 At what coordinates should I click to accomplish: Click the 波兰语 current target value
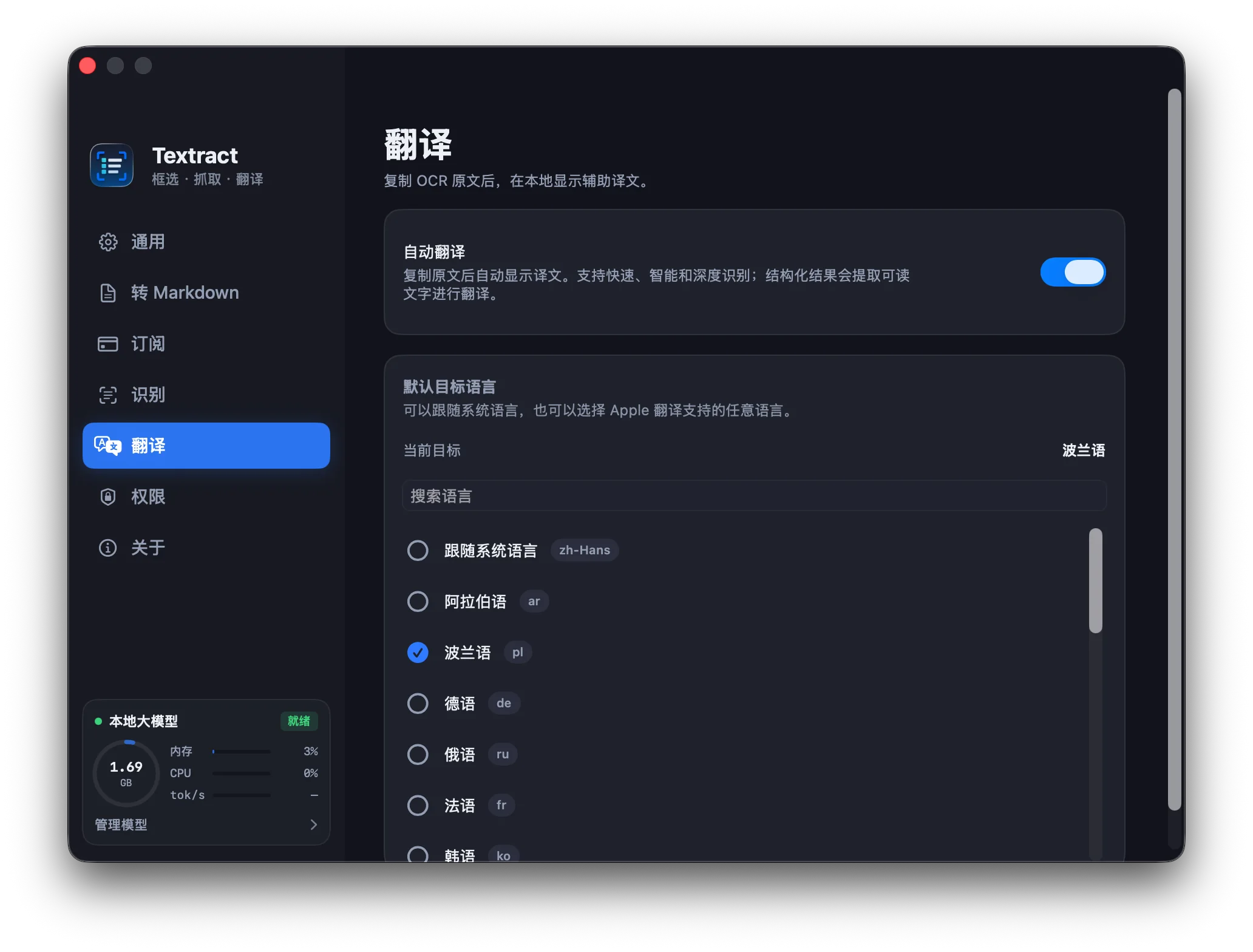(1084, 450)
